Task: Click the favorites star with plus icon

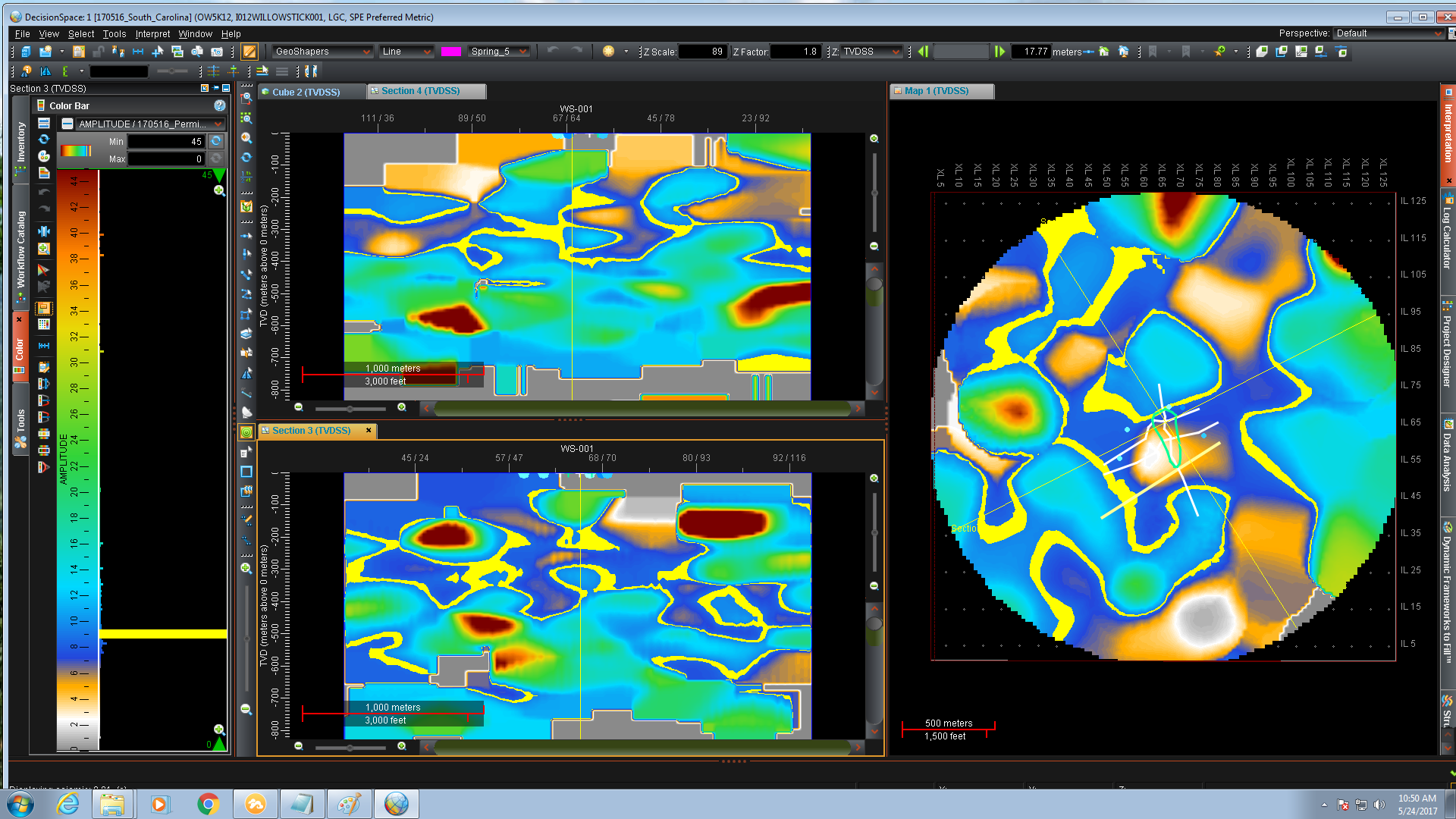Action: 1219,52
